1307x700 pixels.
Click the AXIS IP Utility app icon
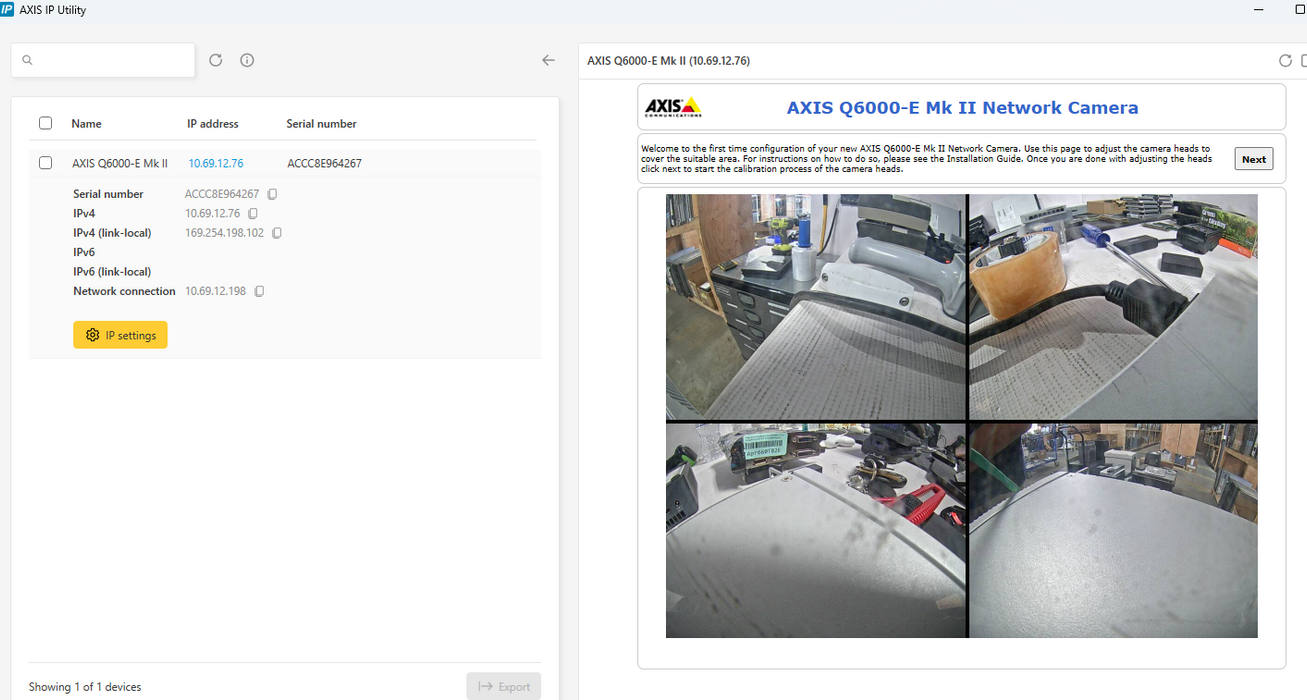pyautogui.click(x=8, y=9)
